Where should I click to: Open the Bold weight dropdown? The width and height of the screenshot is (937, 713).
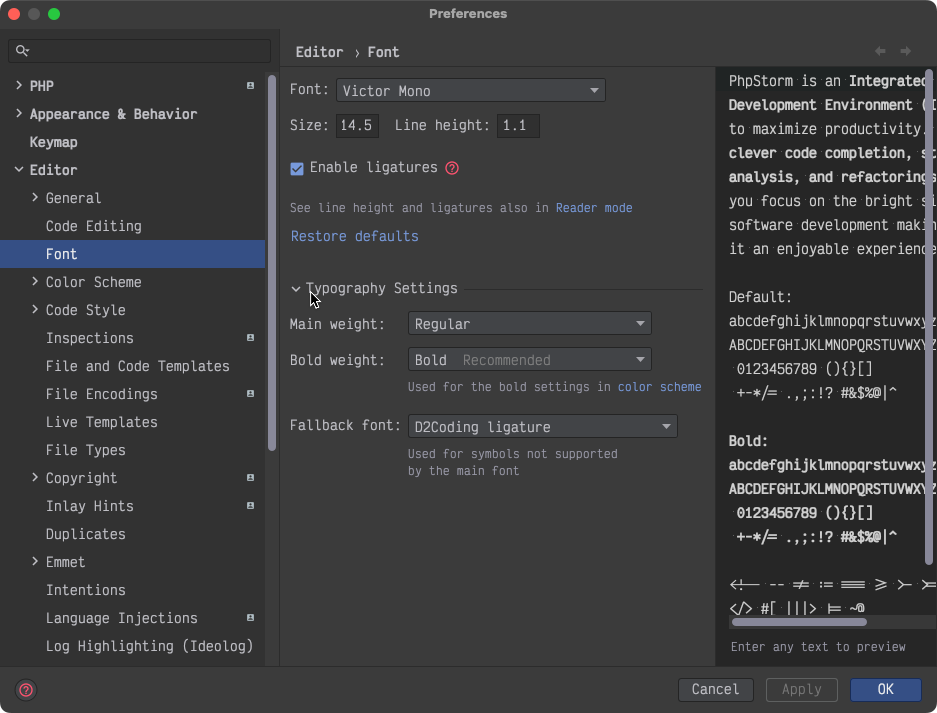click(529, 360)
